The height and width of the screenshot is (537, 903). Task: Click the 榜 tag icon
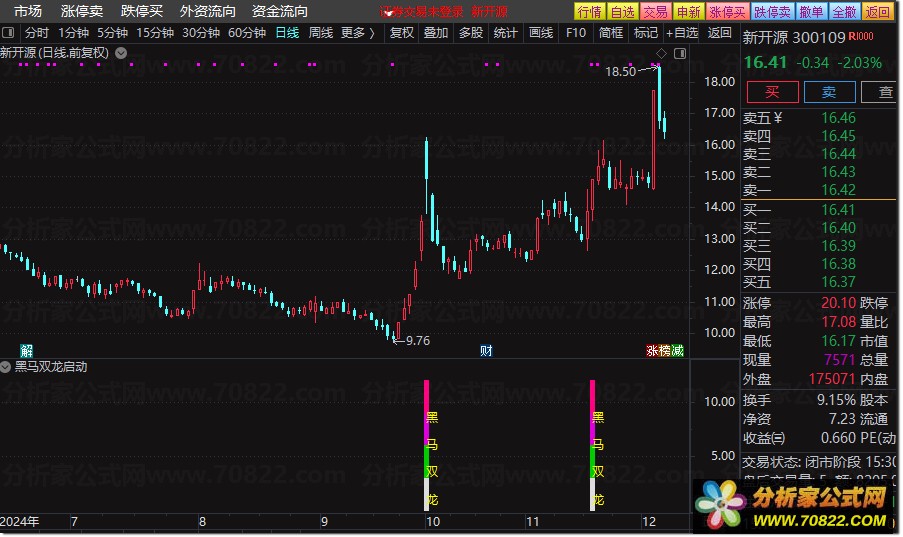(x=665, y=350)
